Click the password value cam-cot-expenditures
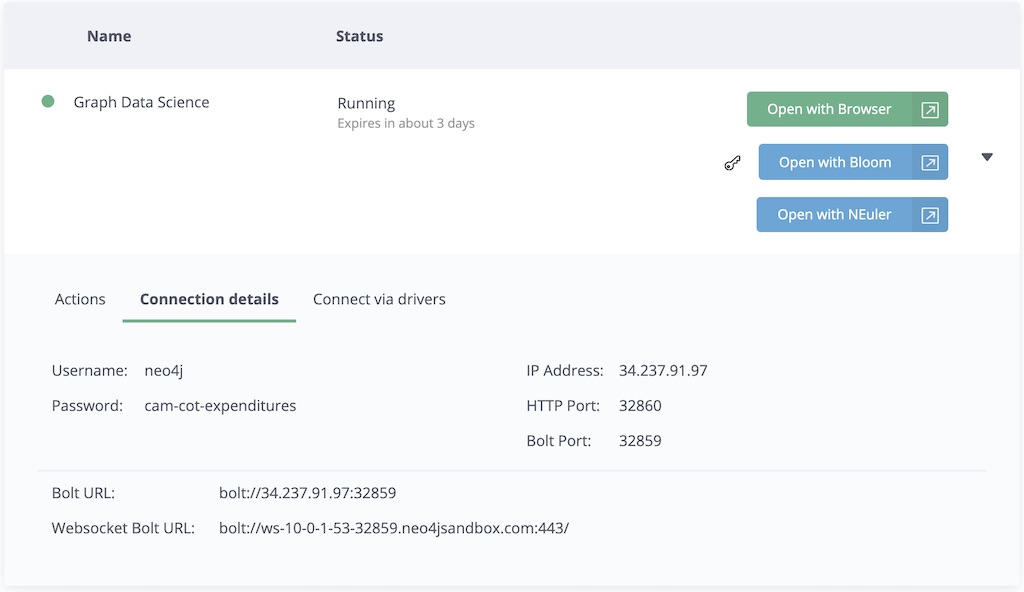Image resolution: width=1024 pixels, height=592 pixels. (220, 406)
